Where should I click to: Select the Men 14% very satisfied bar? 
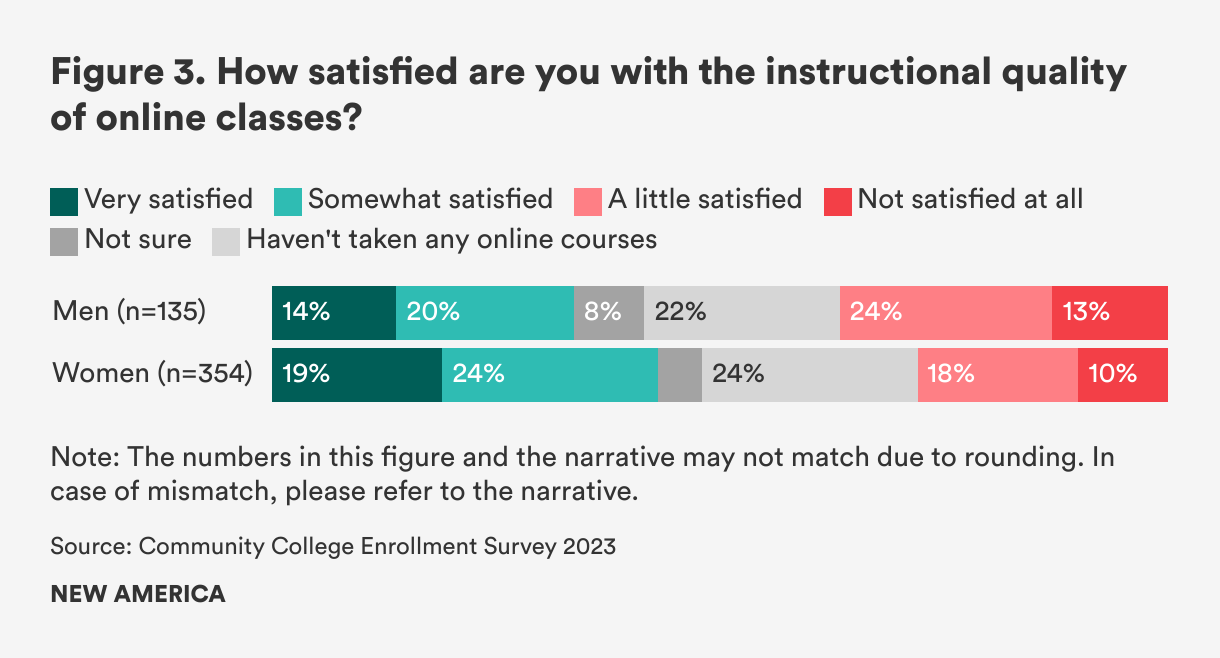(x=334, y=312)
